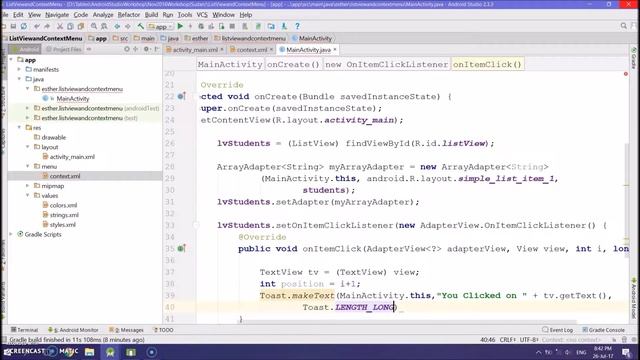Close the MainActivity.java tab
This screenshot has height=360, width=640.
(x=335, y=49)
